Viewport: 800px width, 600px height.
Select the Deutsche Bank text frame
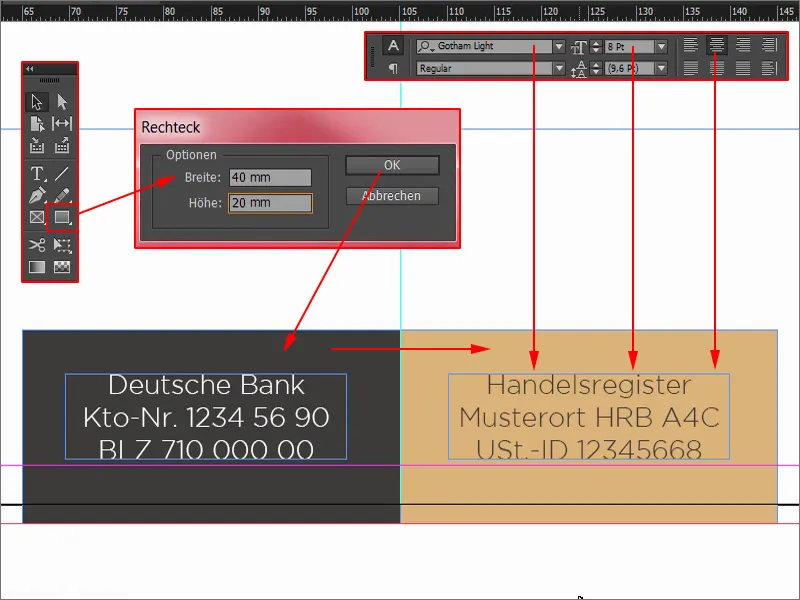tap(206, 416)
